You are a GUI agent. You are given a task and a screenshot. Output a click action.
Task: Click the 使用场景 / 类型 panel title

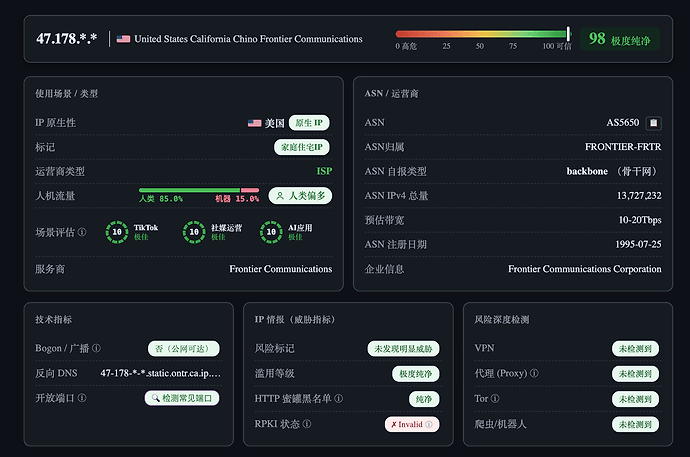click(x=66, y=94)
